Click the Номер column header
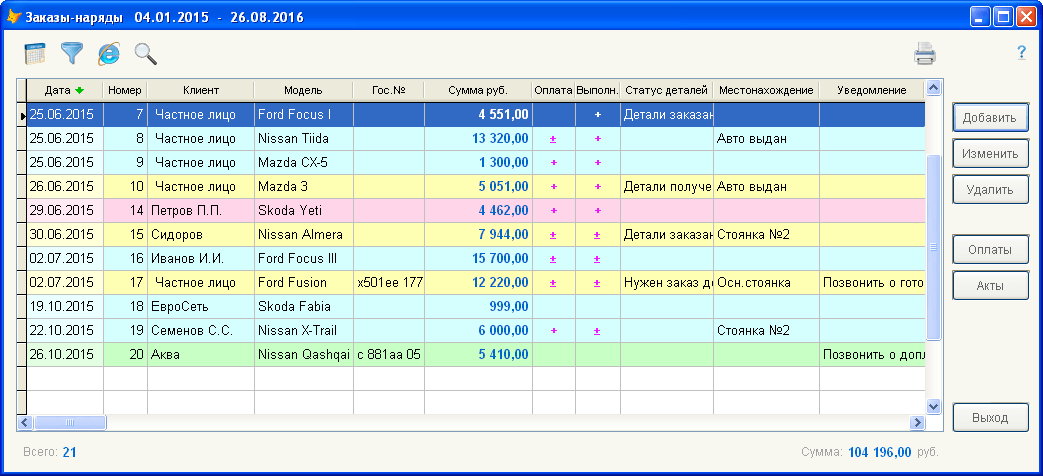Image resolution: width=1043 pixels, height=476 pixels. (125, 90)
